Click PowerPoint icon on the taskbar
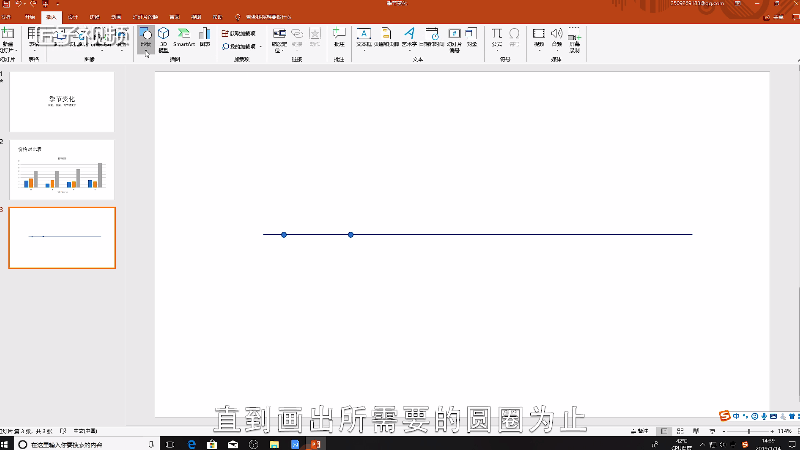800x450 pixels. [315, 444]
